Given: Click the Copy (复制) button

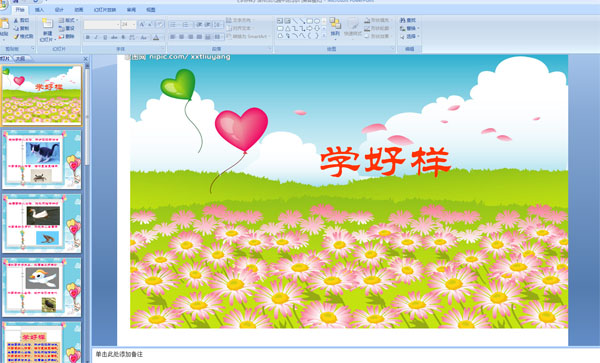Looking at the screenshot, I should click(x=21, y=28).
